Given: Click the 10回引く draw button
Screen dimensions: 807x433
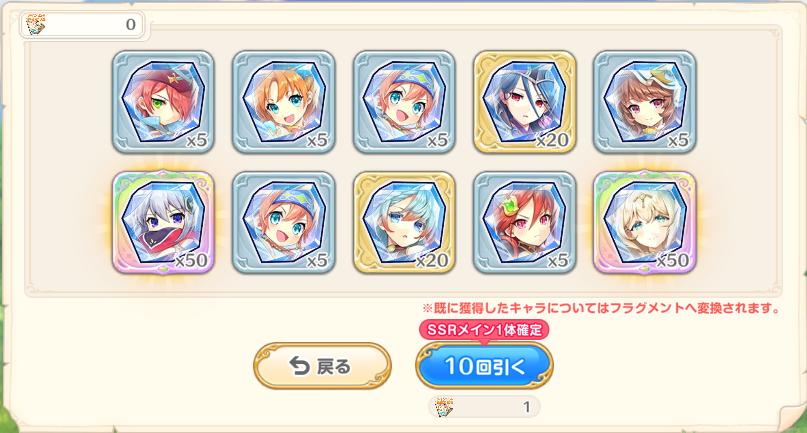Looking at the screenshot, I should click(x=484, y=366).
